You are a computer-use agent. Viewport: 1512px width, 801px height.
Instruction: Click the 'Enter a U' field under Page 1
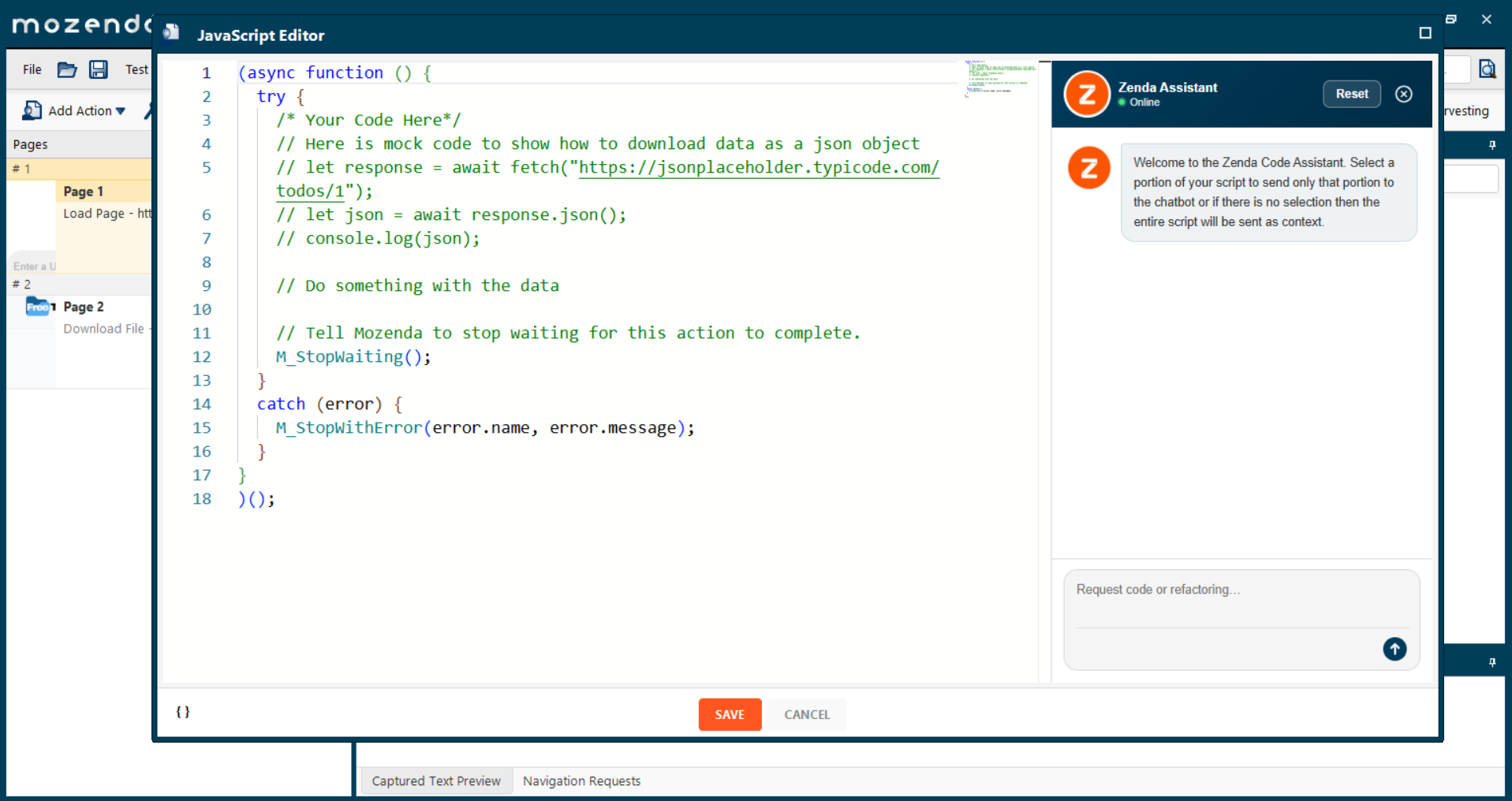(35, 266)
